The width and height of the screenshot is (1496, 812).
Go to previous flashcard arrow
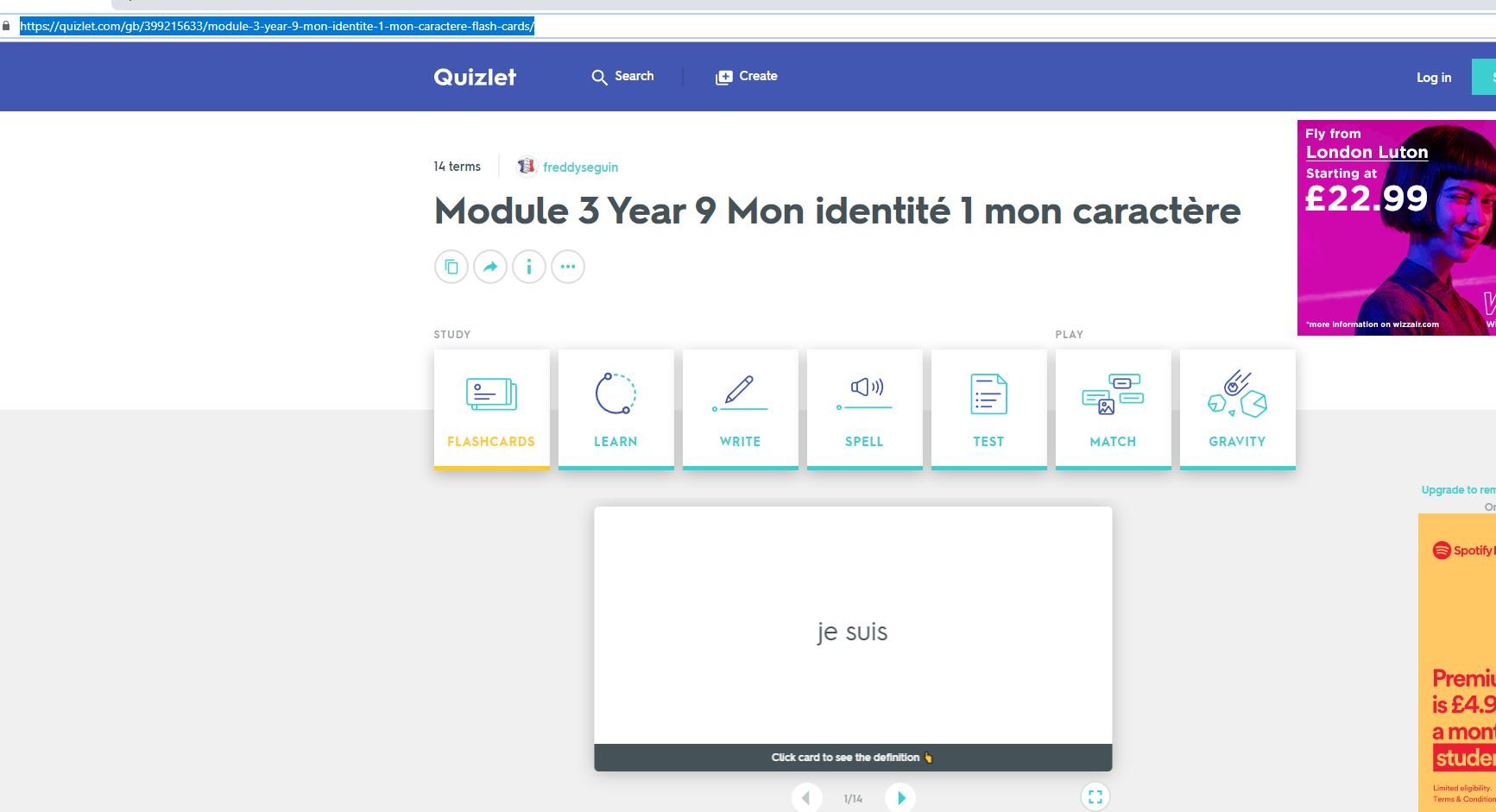[x=806, y=798]
